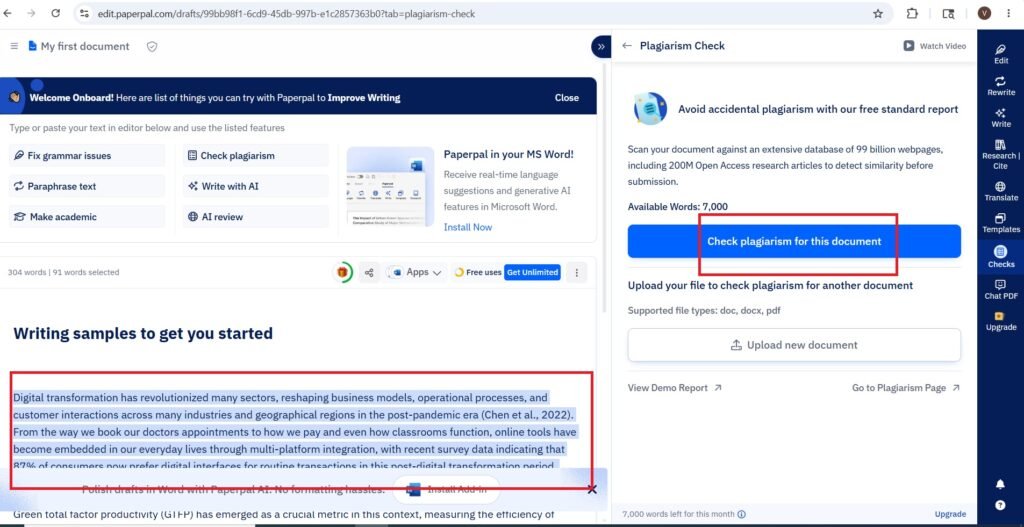This screenshot has width=1024, height=527.
Task: Choose AI review
Action: click(x=255, y=217)
